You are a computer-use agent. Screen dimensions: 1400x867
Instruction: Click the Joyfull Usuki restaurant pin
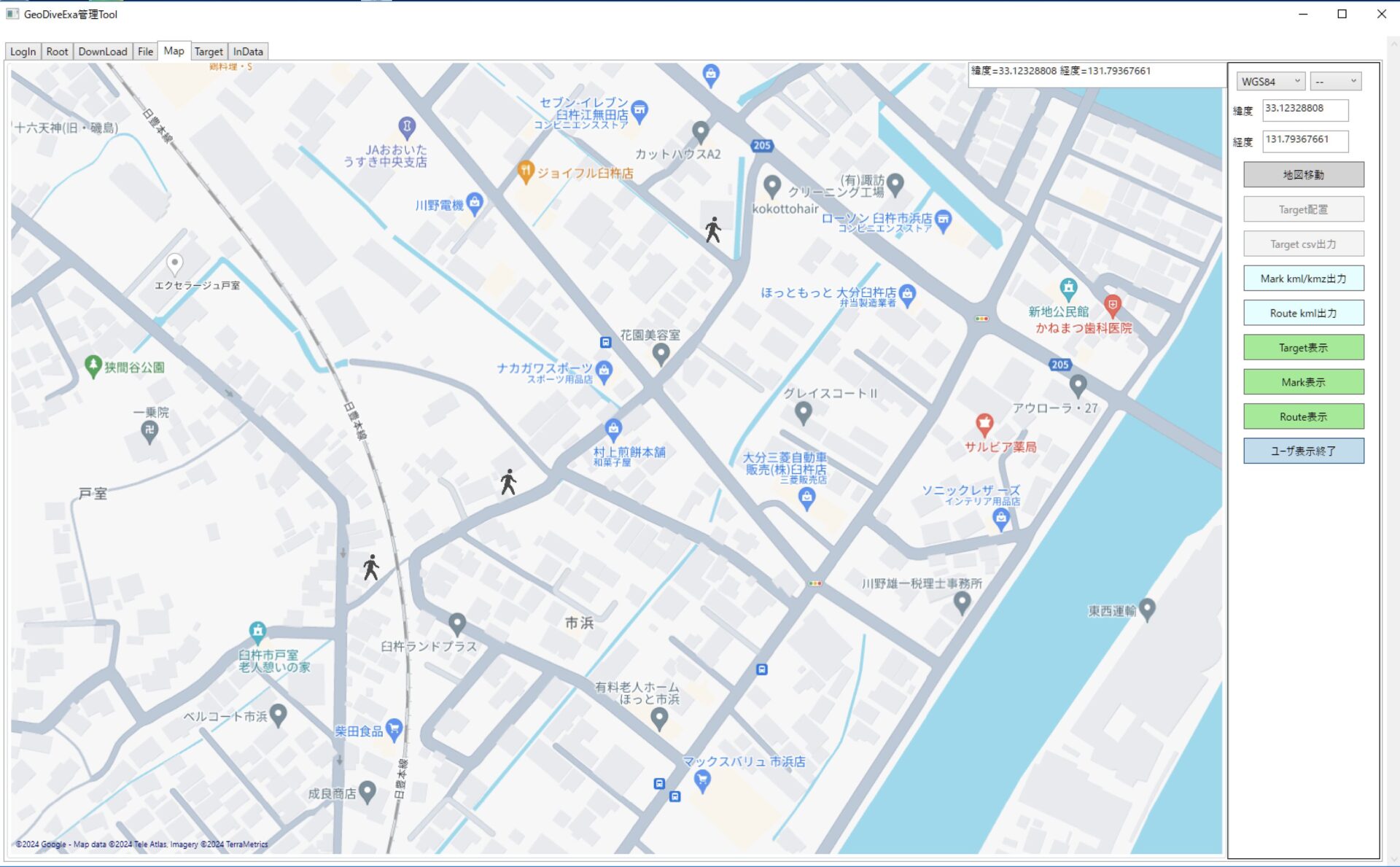pos(525,171)
